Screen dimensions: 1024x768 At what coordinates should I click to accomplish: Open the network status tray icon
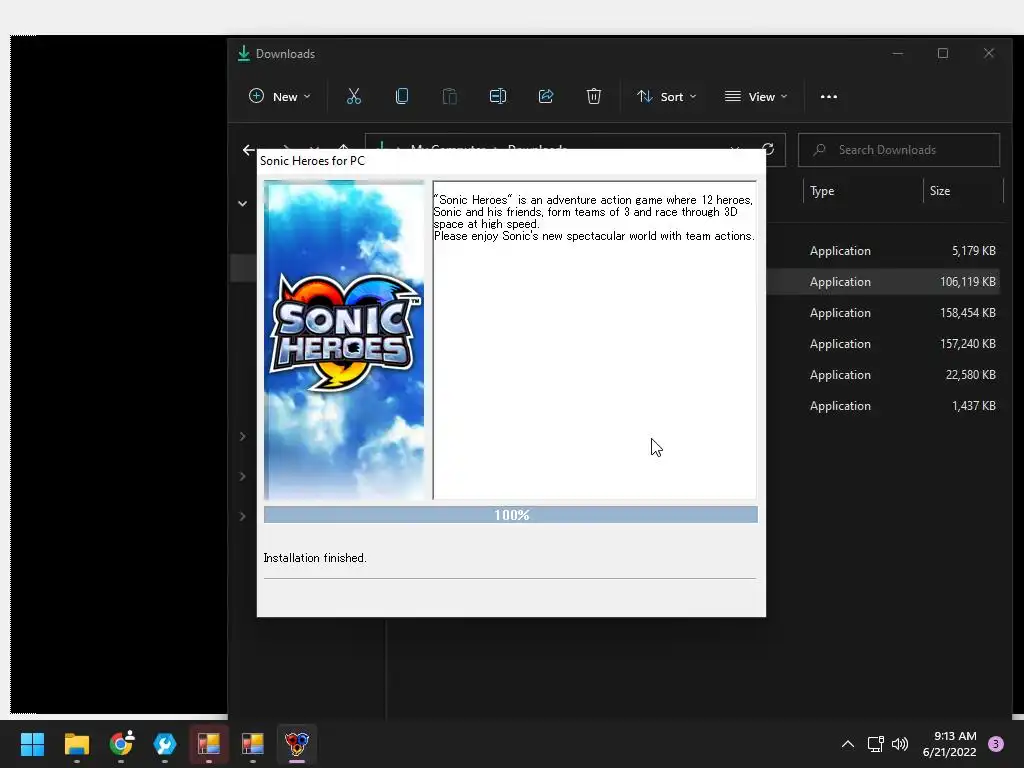click(x=876, y=744)
